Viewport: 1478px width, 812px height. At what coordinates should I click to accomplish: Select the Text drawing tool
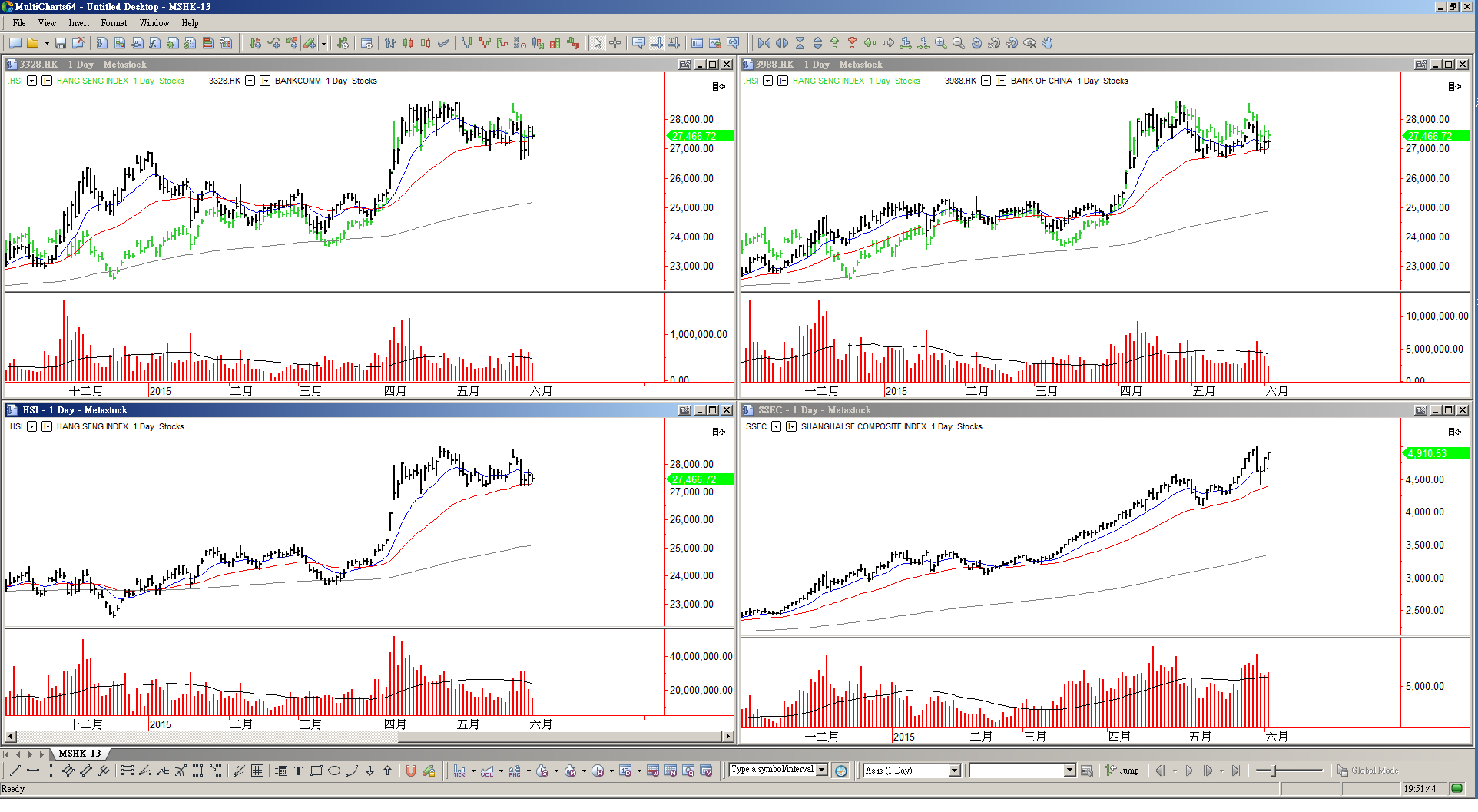[x=298, y=771]
